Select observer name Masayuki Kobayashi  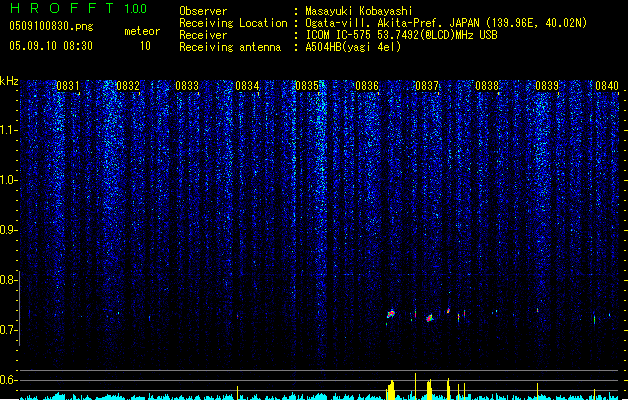pos(359,11)
